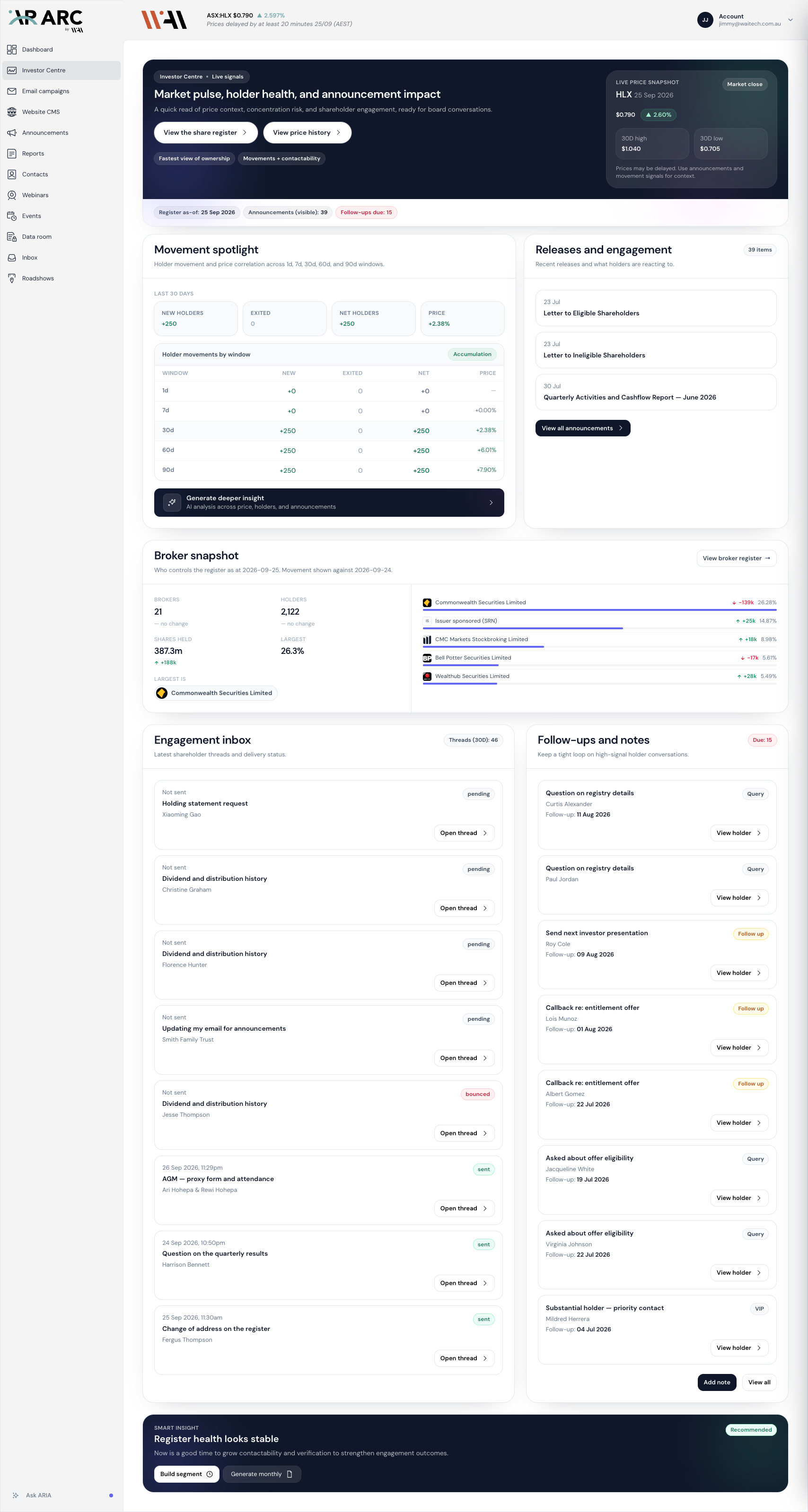Screen dimensions: 808x1512
Task: Click the Issuer sponsored (SRN) progress bar
Action: (x=599, y=628)
